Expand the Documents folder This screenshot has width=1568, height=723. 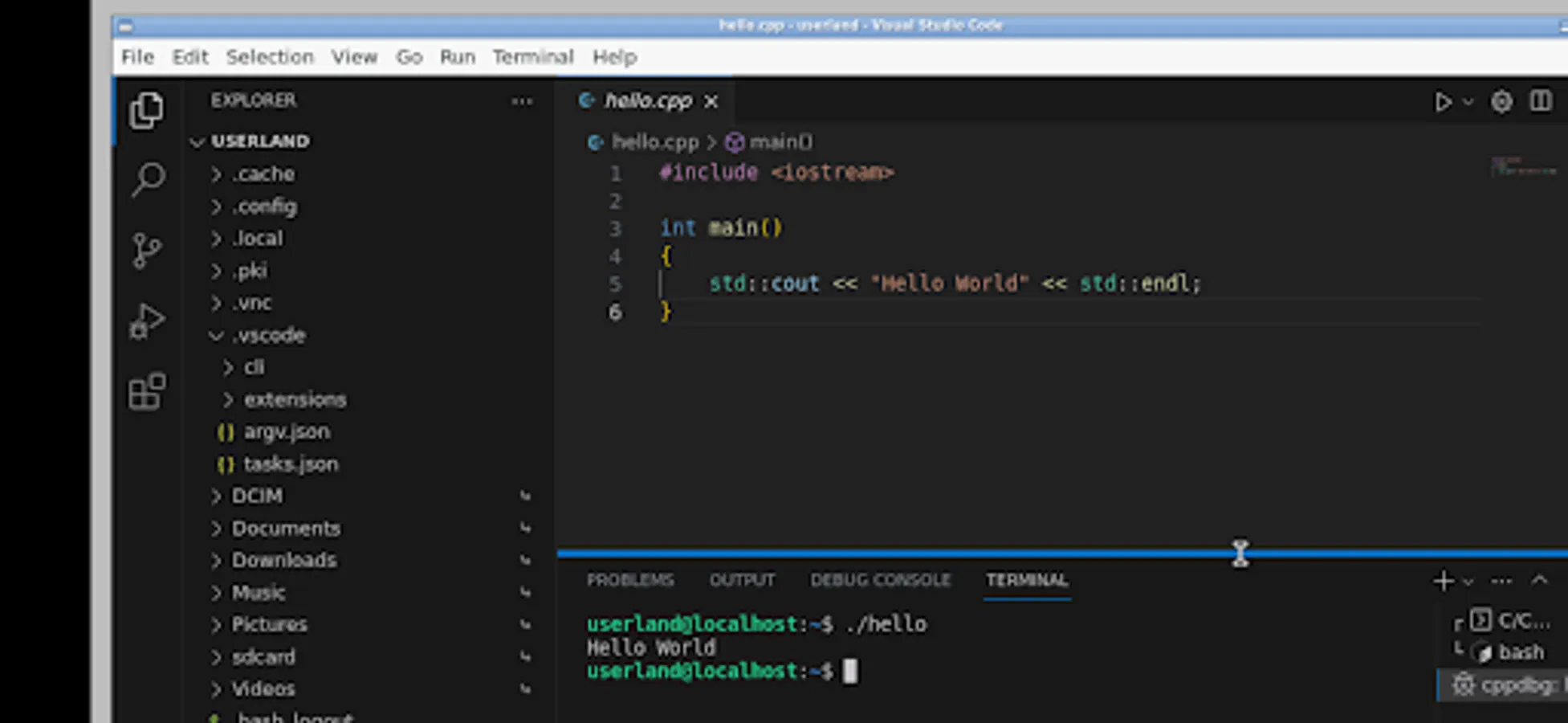(x=285, y=529)
